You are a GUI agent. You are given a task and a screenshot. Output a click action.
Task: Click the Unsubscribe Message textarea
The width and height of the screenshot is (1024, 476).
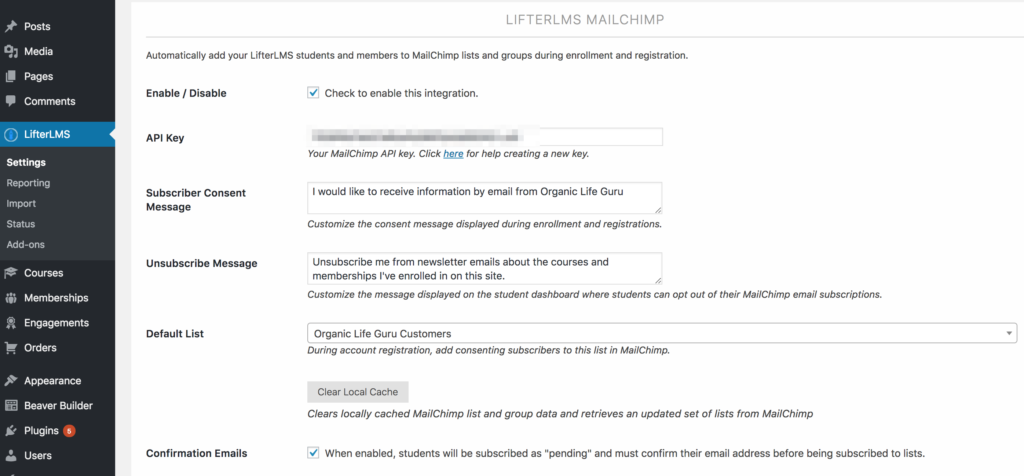pos(485,268)
